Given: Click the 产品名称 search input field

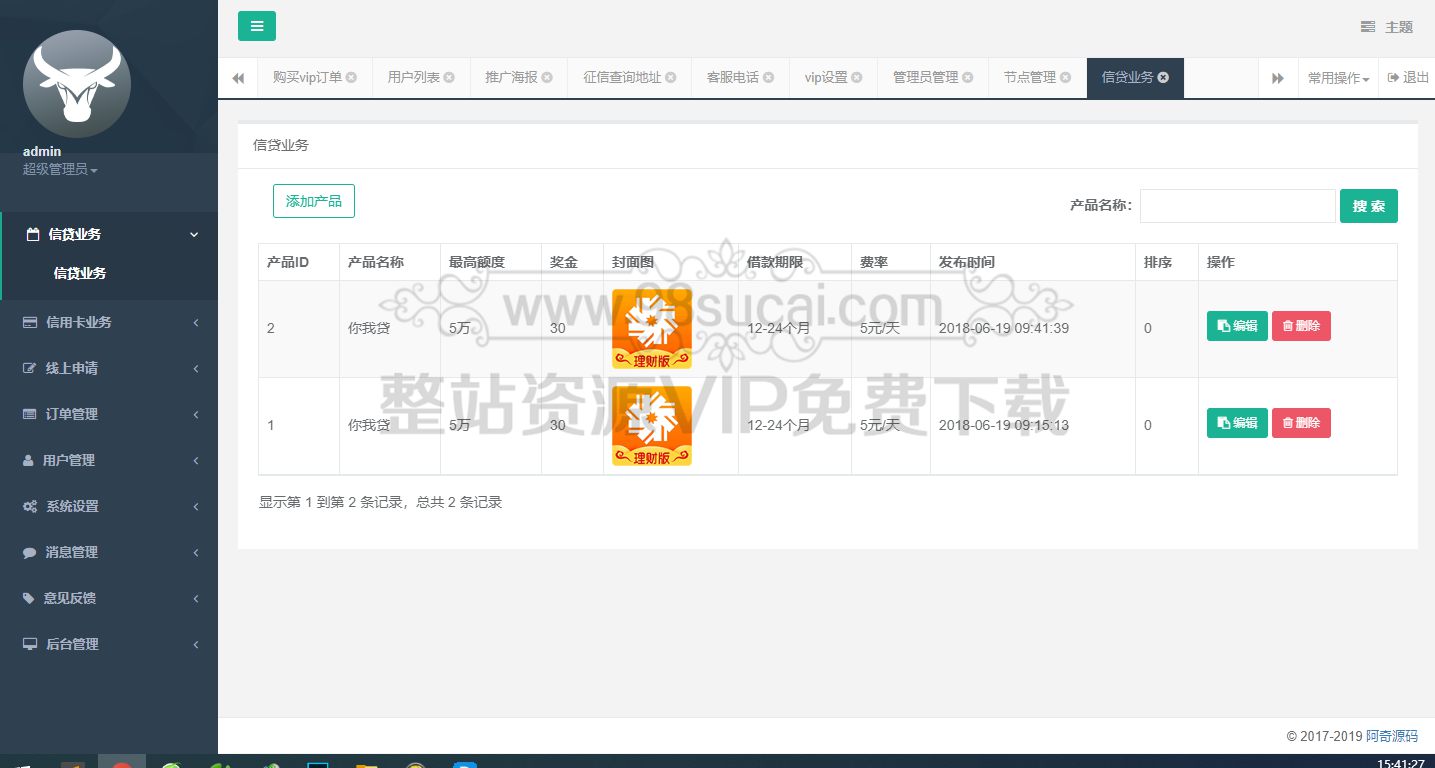Looking at the screenshot, I should pyautogui.click(x=1237, y=206).
